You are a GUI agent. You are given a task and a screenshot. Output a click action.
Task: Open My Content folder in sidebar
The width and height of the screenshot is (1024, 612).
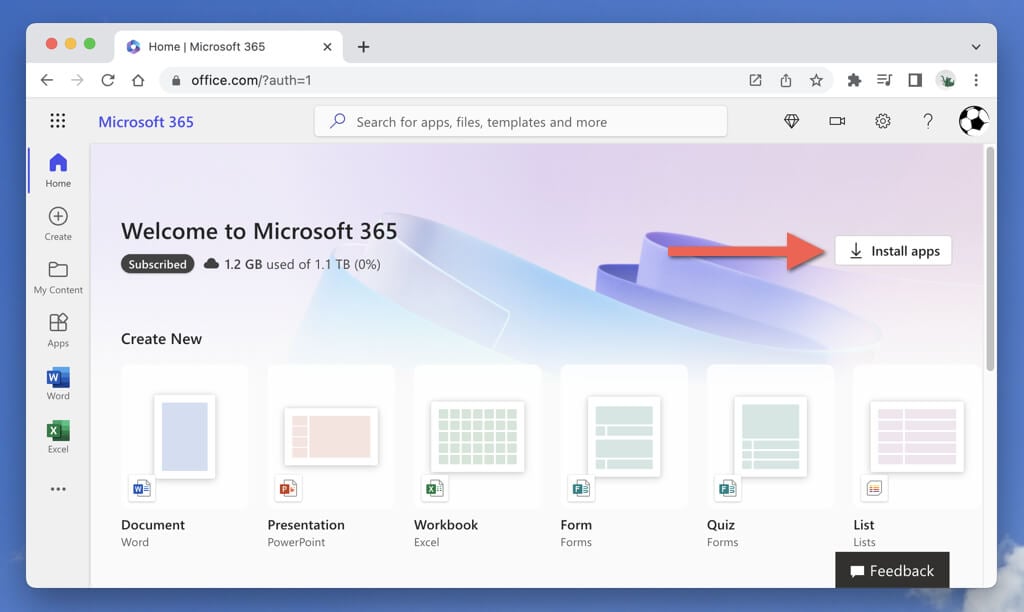click(58, 278)
